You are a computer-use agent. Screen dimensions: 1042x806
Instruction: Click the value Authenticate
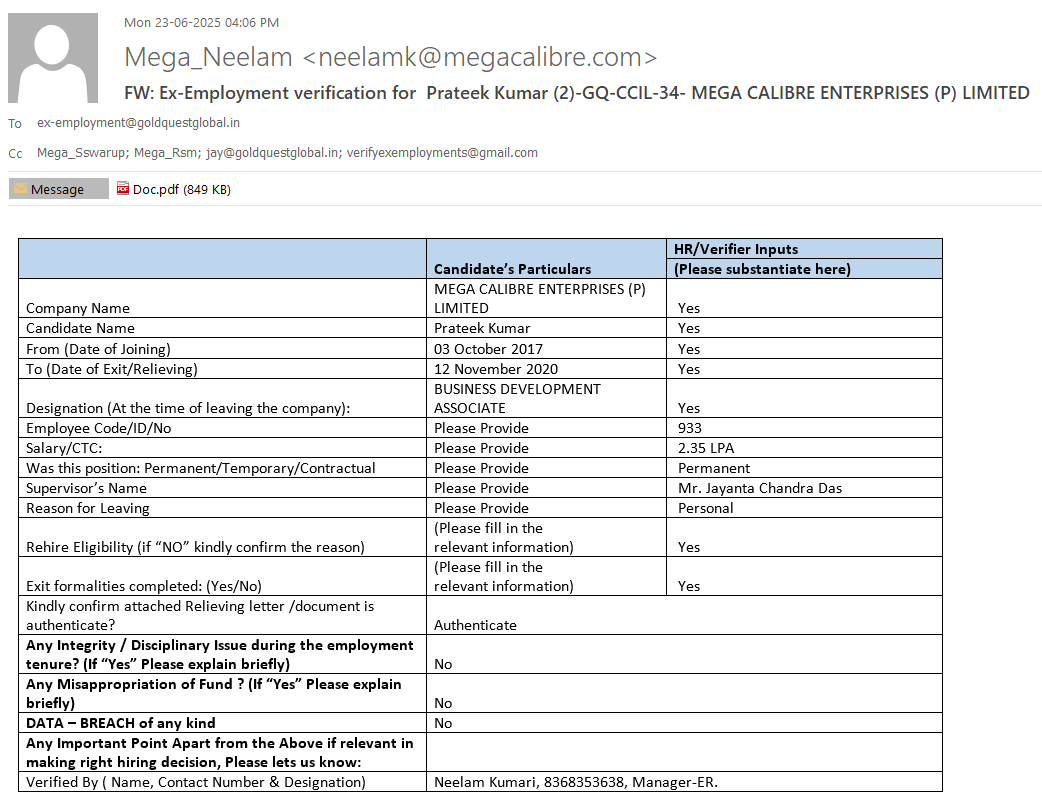(475, 625)
